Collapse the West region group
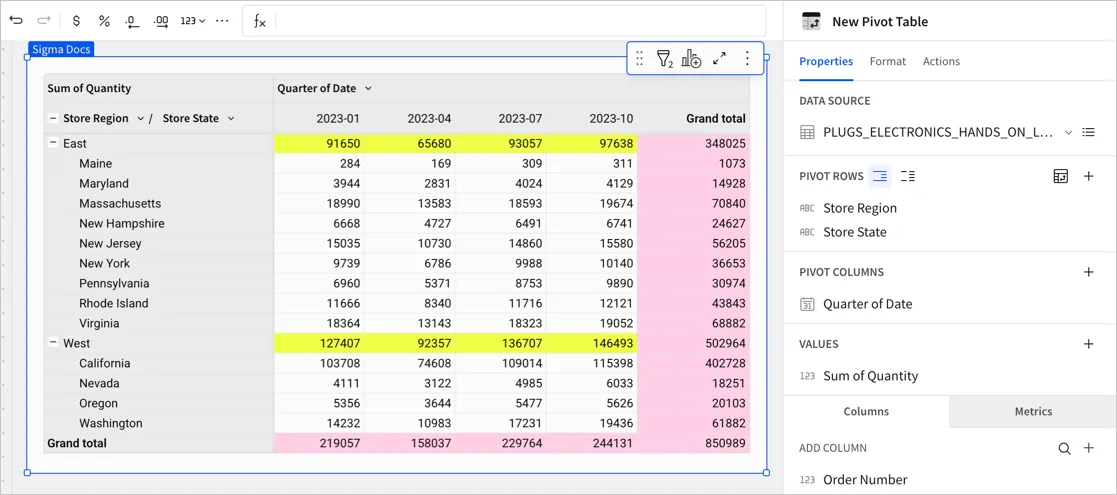 53,343
